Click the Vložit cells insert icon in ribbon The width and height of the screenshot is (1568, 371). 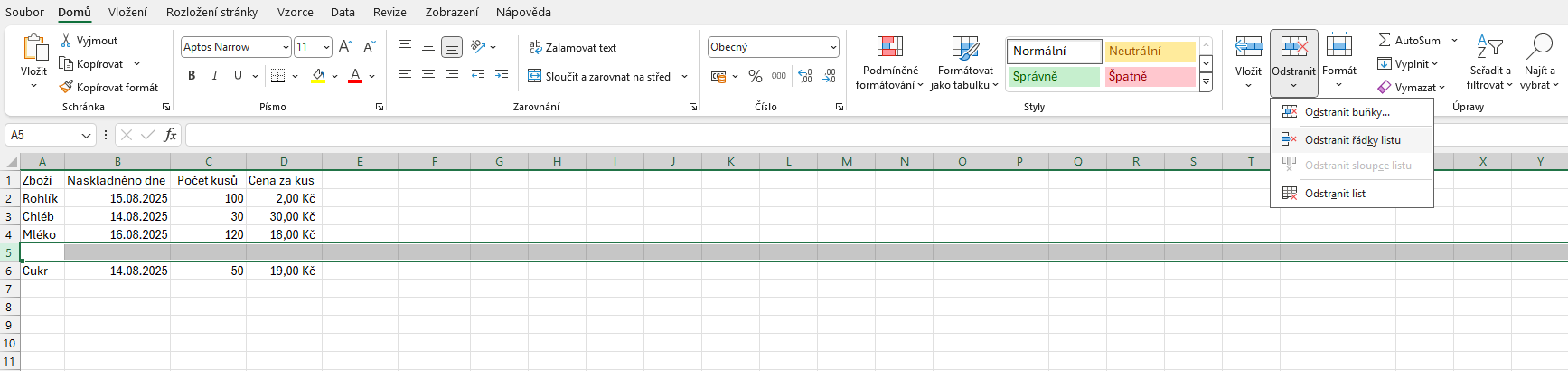tap(1249, 47)
